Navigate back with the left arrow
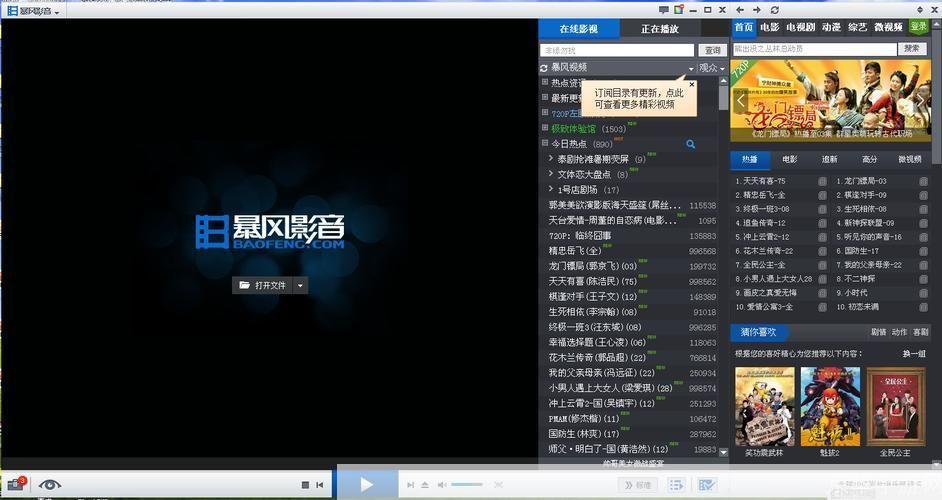 pos(740,10)
